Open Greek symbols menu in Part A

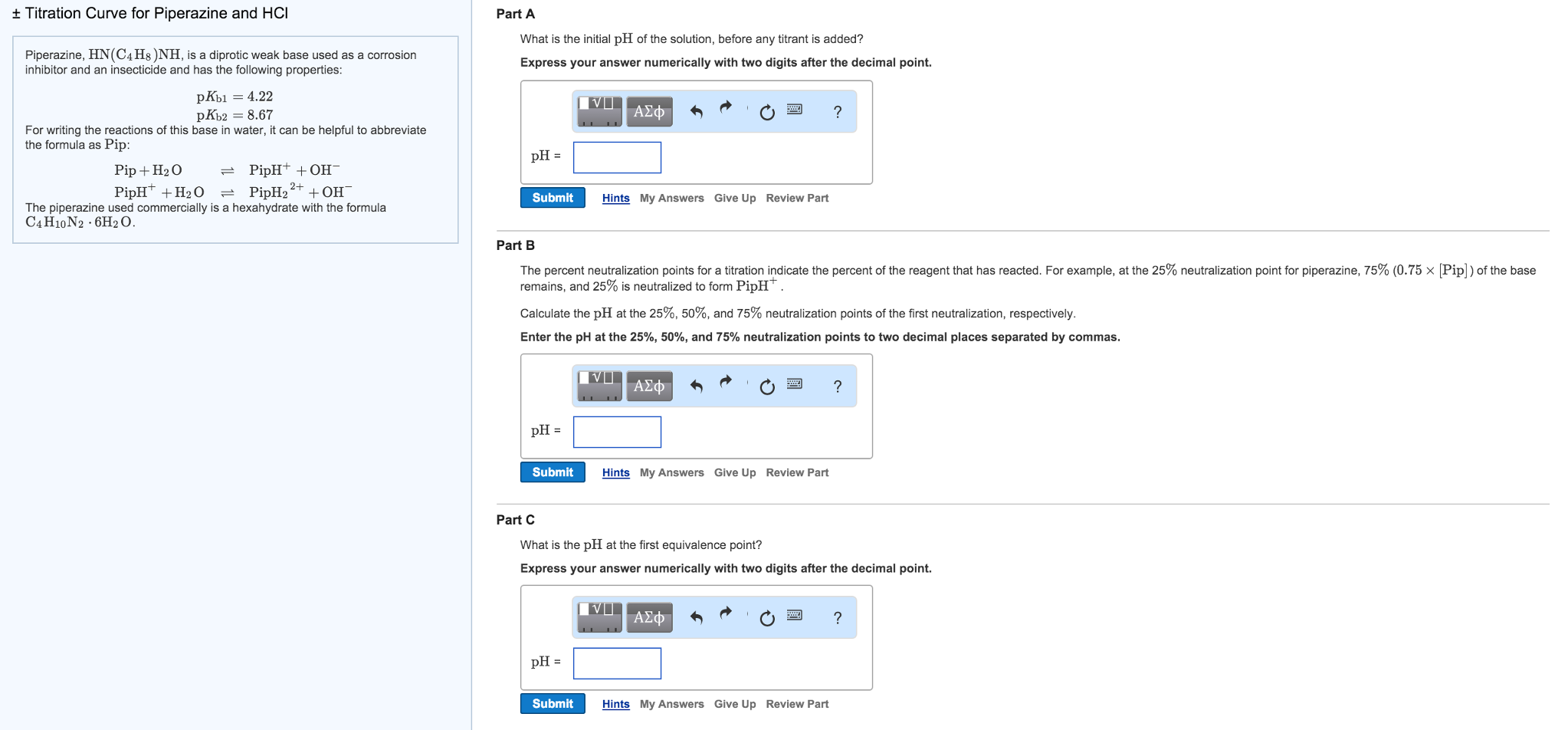tap(649, 111)
